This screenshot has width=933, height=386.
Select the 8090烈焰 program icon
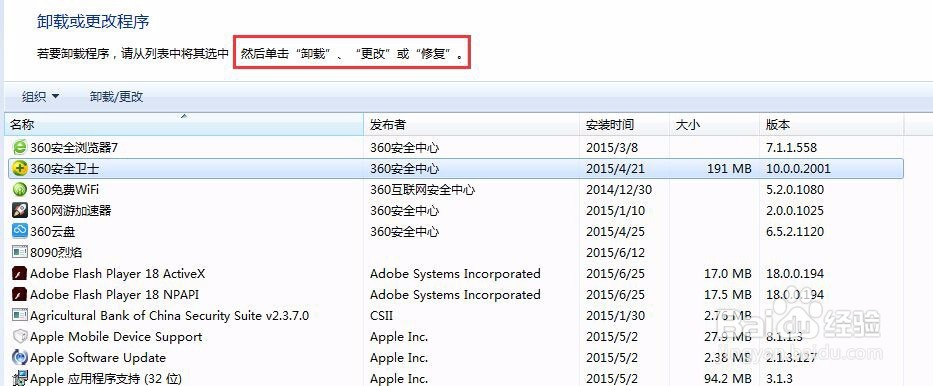point(20,252)
